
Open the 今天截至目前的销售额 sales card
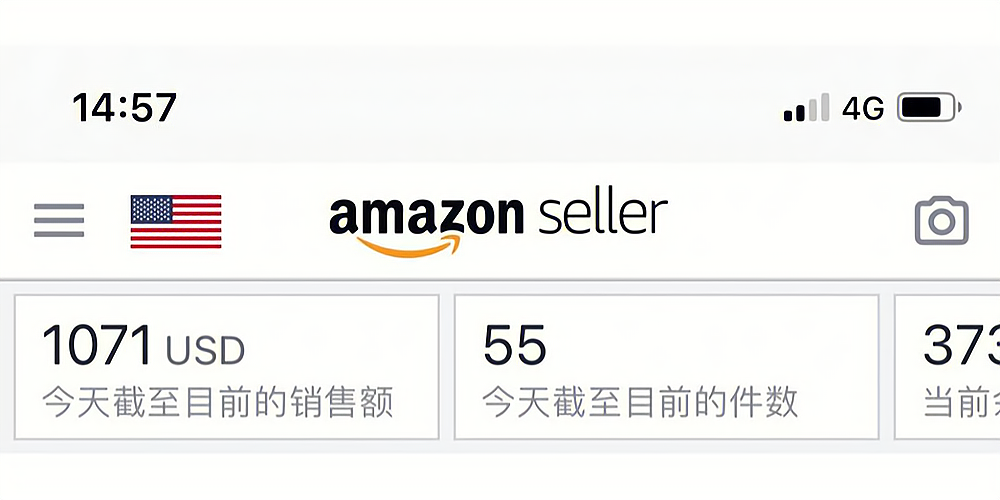(x=227, y=367)
